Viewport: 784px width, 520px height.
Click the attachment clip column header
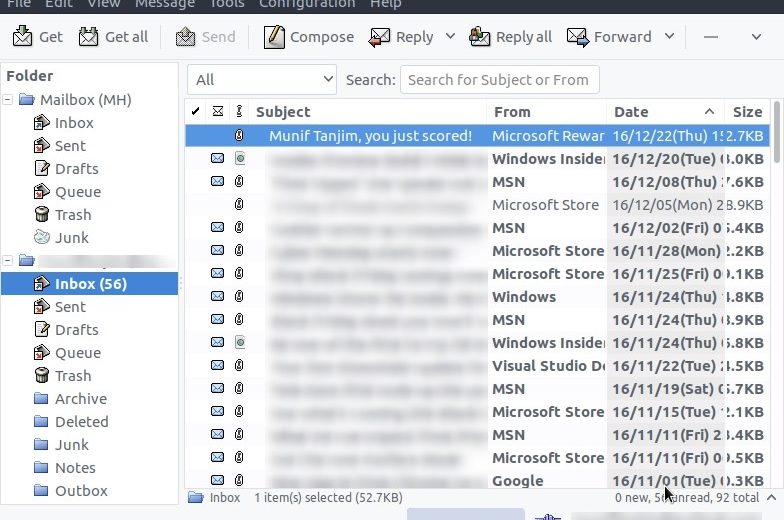239,112
